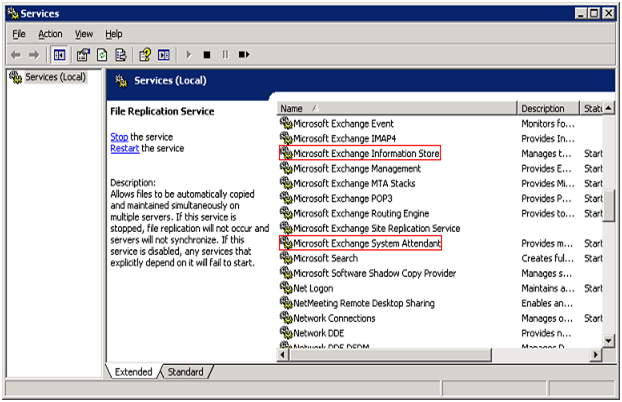Click the Help question mark toolbar icon
Viewport: 622px width, 402px height.
pyautogui.click(x=145, y=55)
